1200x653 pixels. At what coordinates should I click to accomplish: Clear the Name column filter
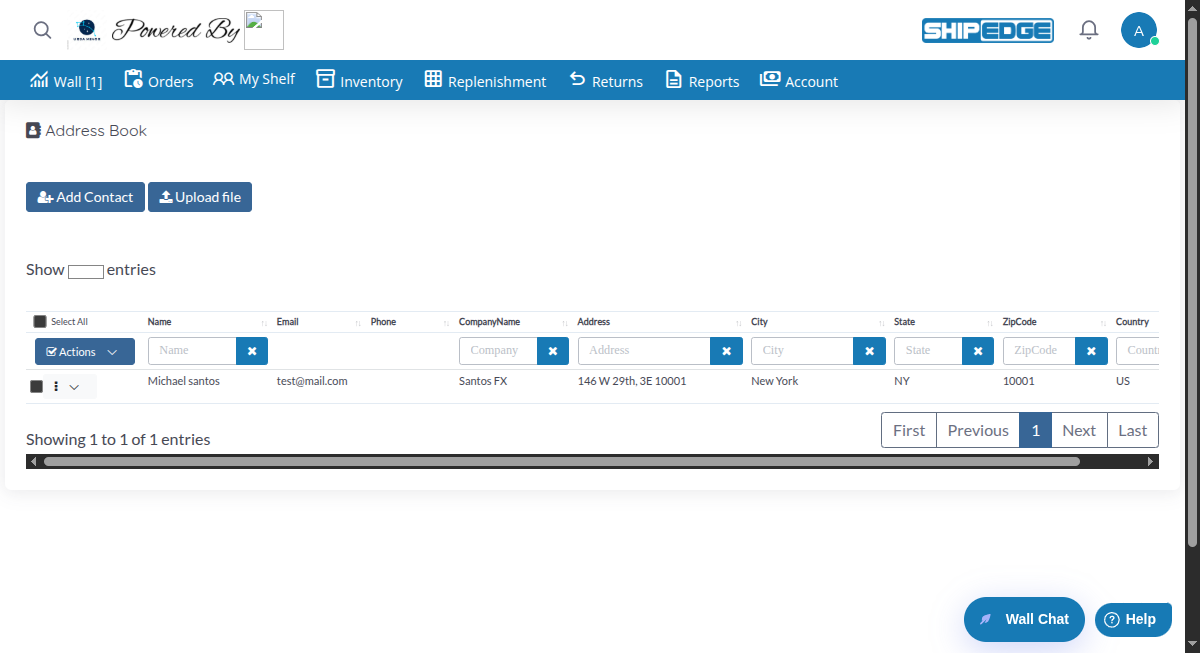(251, 350)
